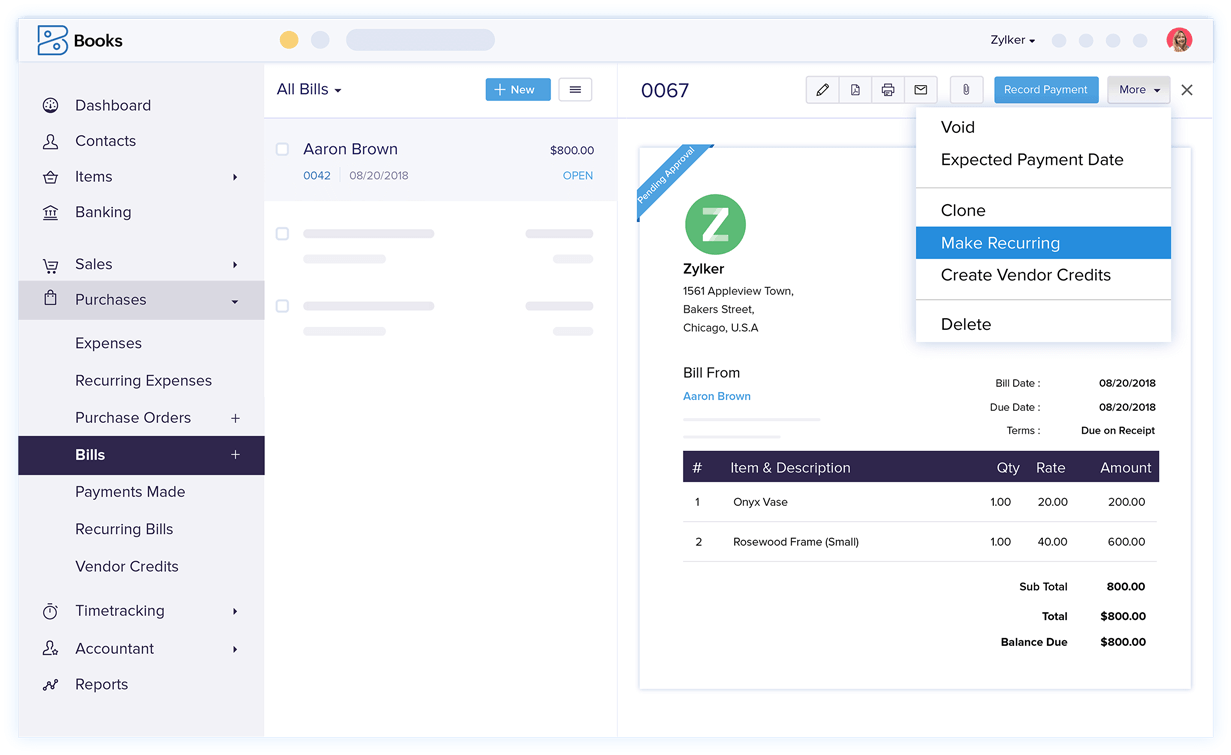Click the $800.00 amount in bill list
1231x755 pixels.
click(572, 150)
